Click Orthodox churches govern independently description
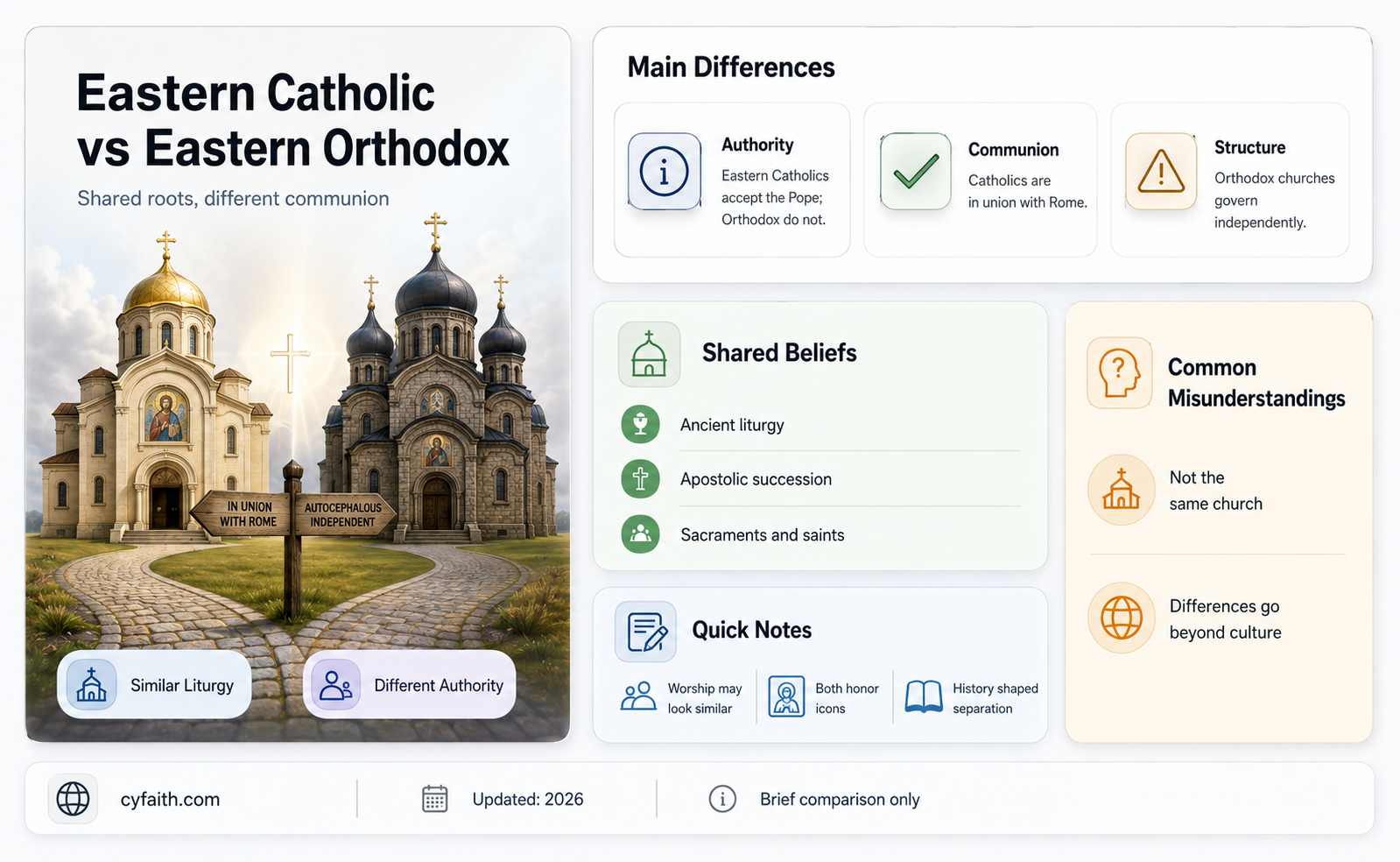Image resolution: width=1400 pixels, height=862 pixels. coord(1274,200)
